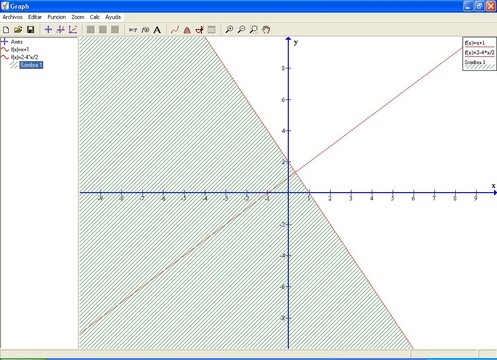Edit axes using the blue cross toolbar icon

click(48, 30)
